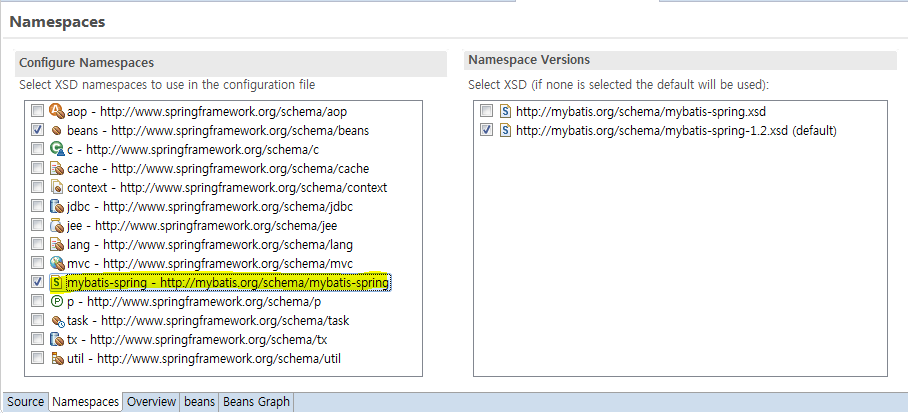Select row text 'lang - http://www.springframework.org/schema/lang'

pos(210,244)
